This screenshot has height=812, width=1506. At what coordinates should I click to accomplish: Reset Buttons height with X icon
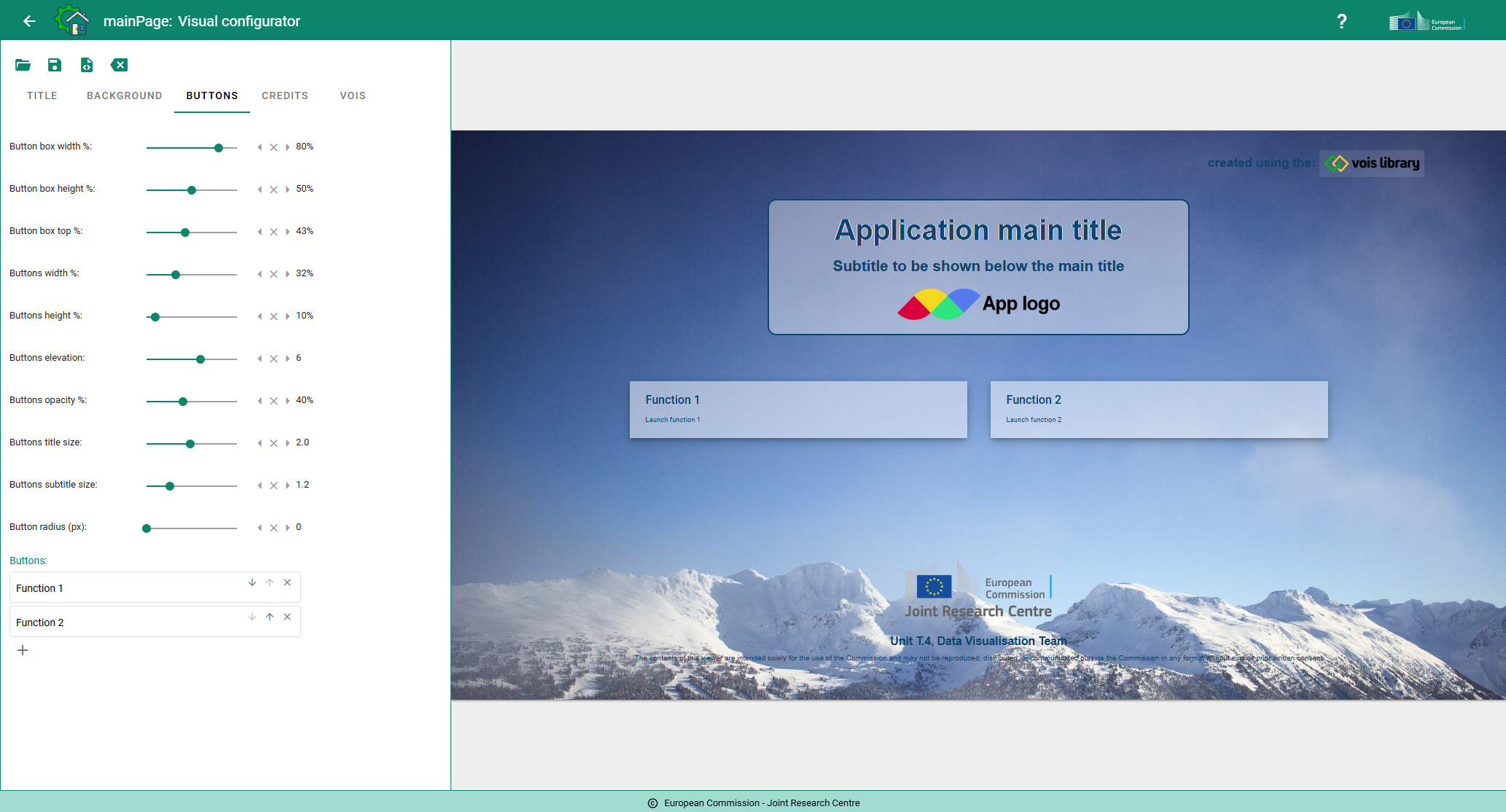click(x=273, y=316)
